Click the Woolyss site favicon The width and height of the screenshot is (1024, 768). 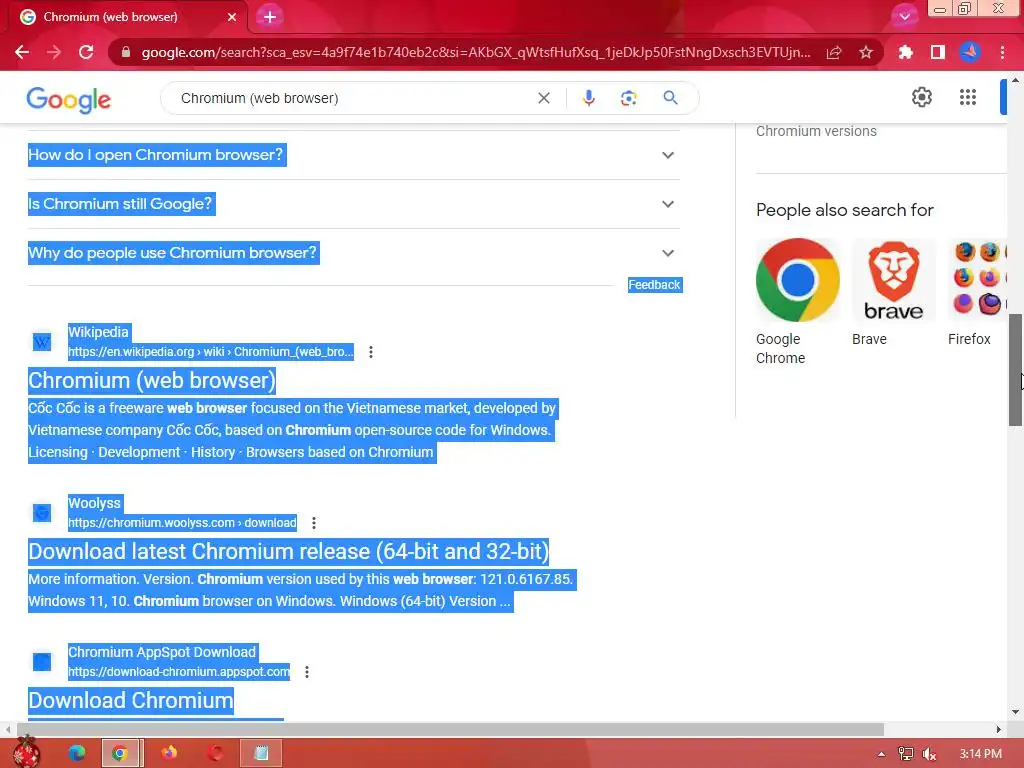pos(42,513)
